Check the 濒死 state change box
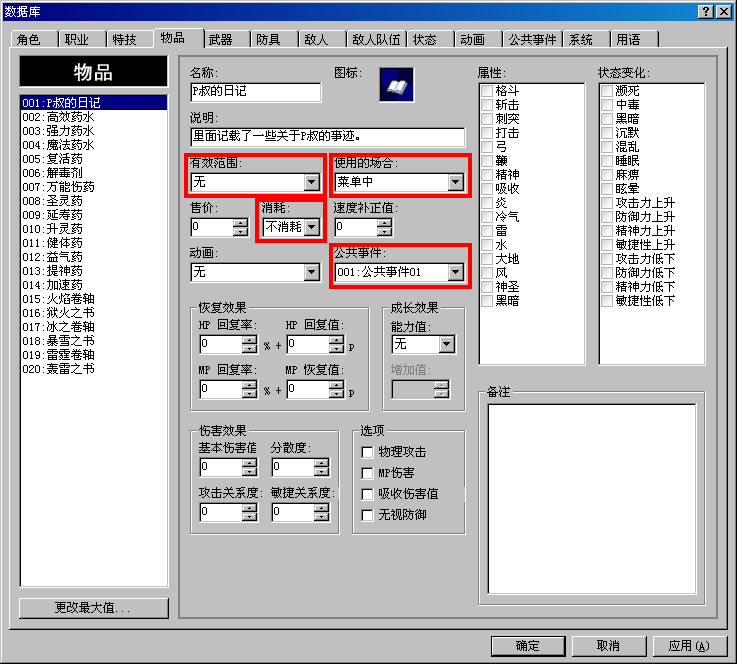737x664 pixels. [607, 91]
